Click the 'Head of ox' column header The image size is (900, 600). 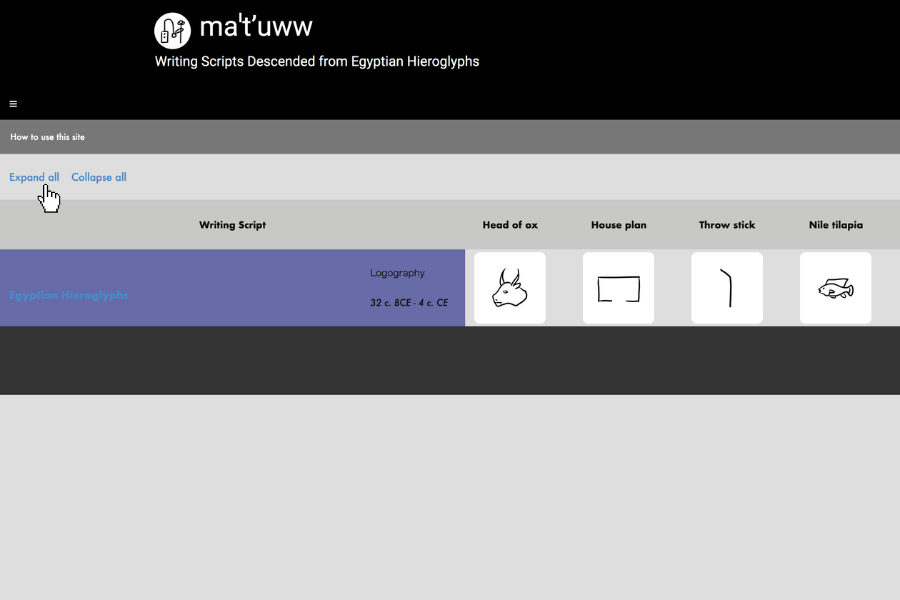coord(510,225)
